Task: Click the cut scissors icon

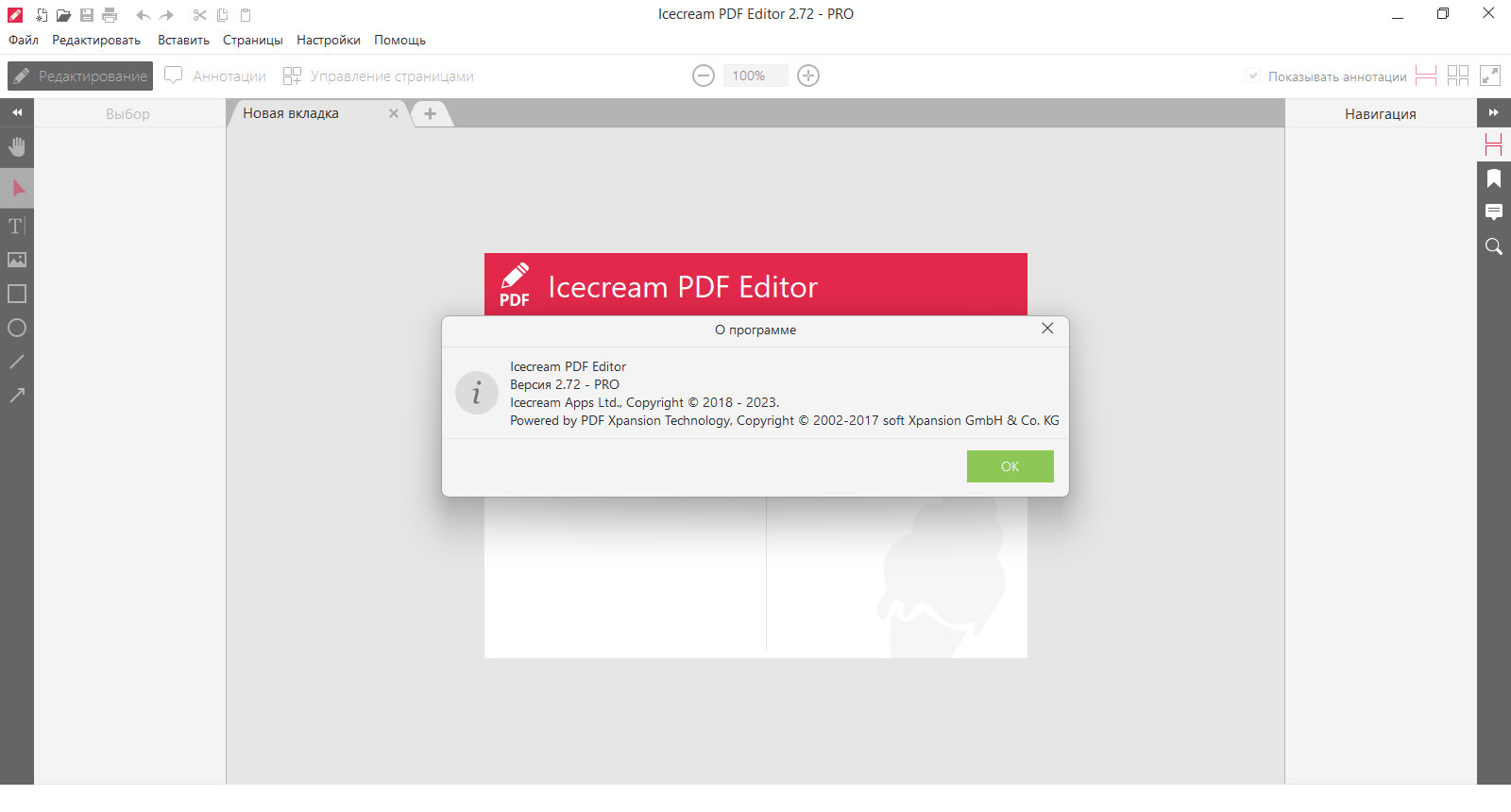Action: pyautogui.click(x=199, y=15)
